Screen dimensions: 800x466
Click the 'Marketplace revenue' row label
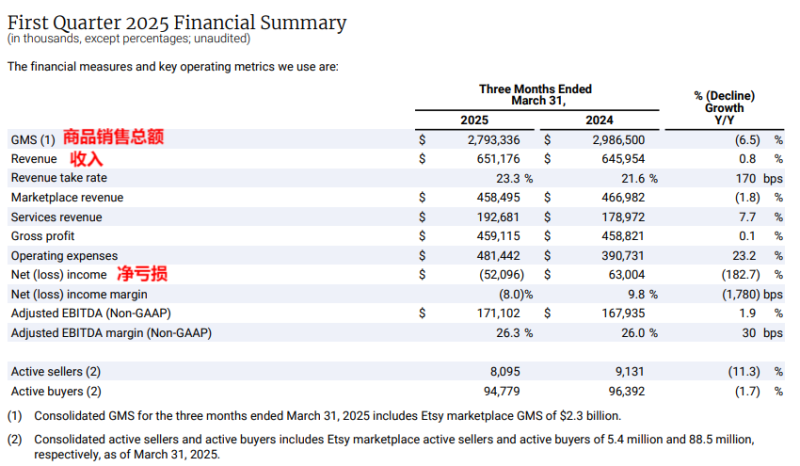pyautogui.click(x=67, y=198)
